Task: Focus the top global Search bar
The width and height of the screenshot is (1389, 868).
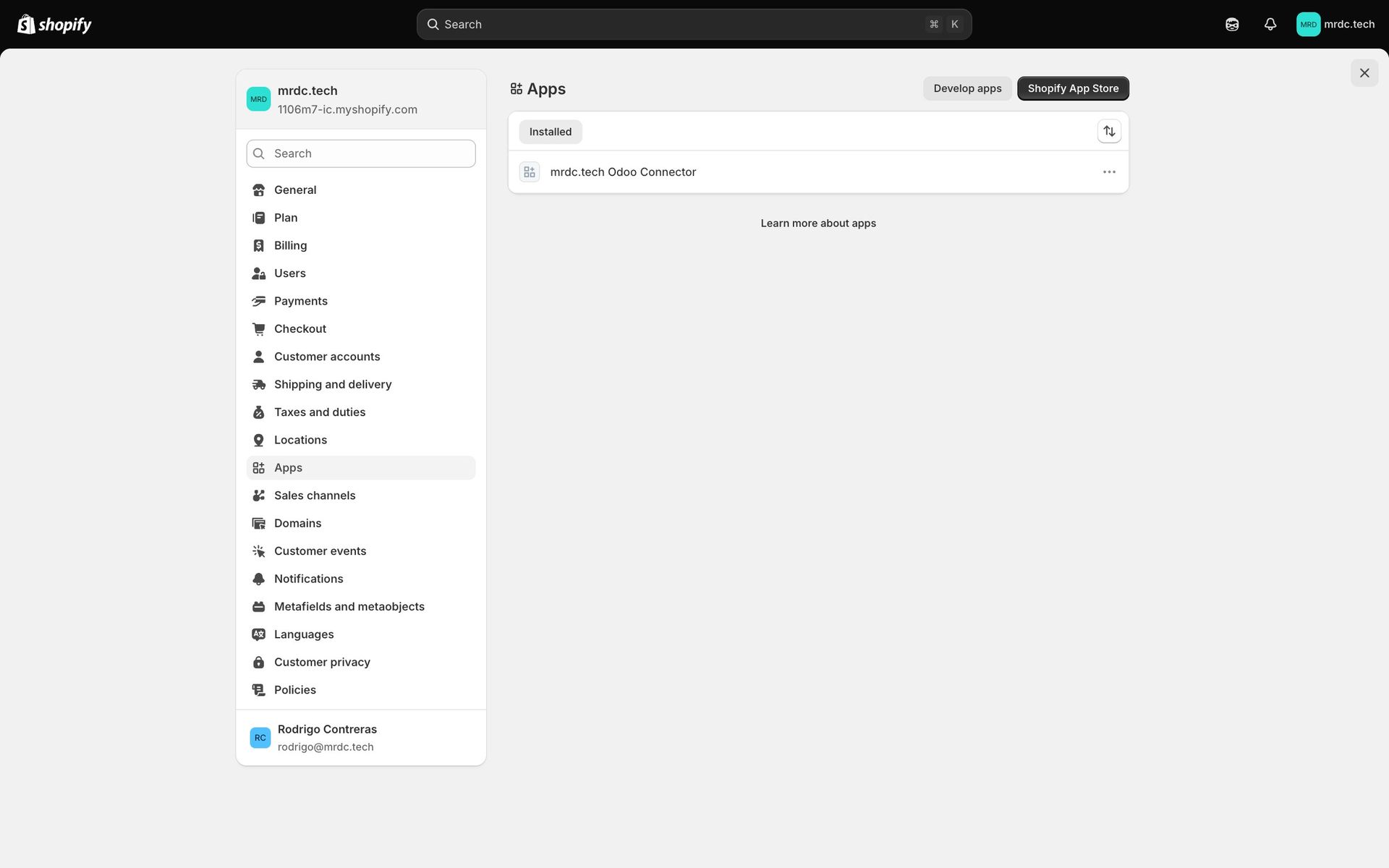Action: pyautogui.click(x=694, y=25)
